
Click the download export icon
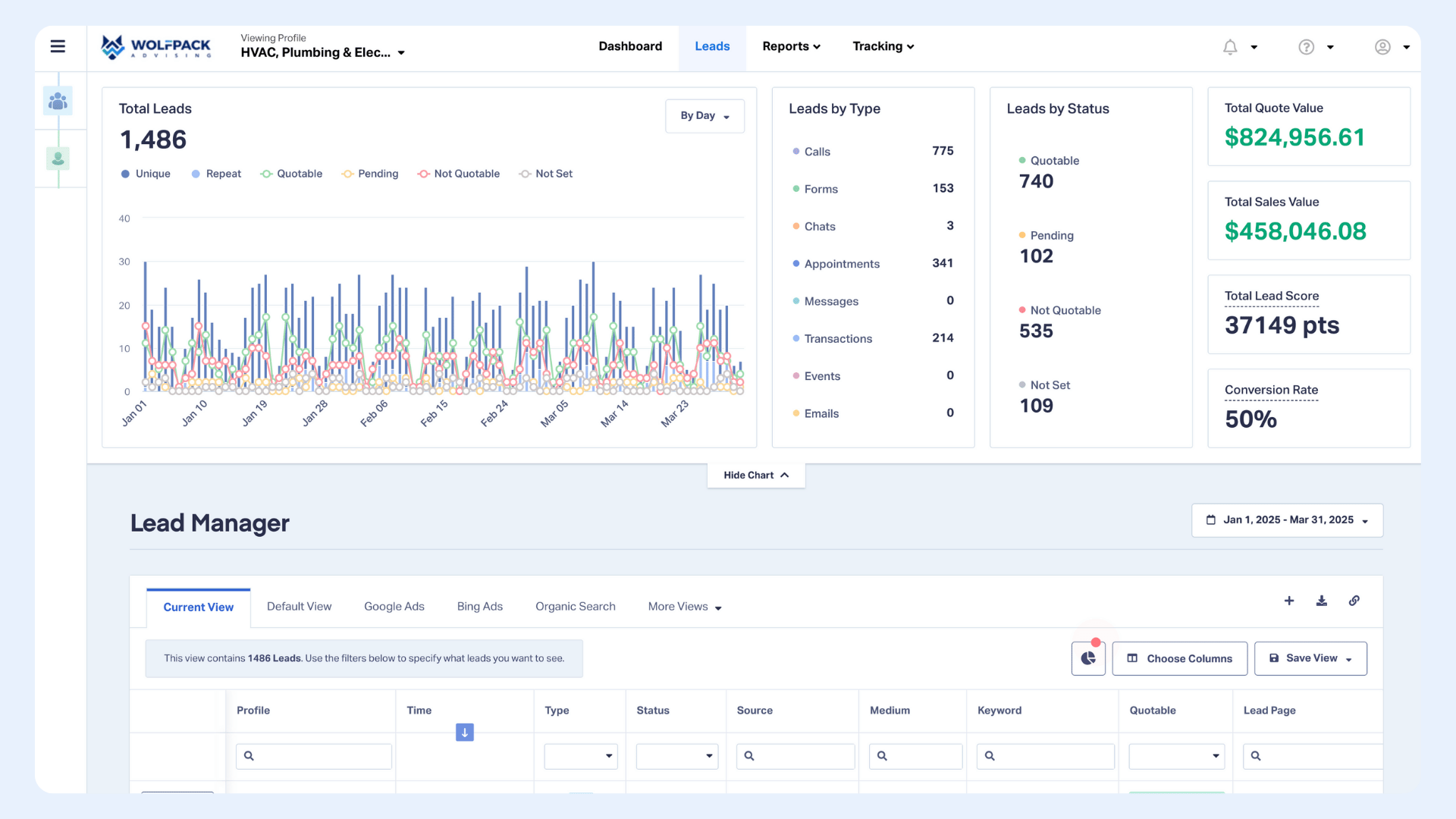click(1322, 601)
